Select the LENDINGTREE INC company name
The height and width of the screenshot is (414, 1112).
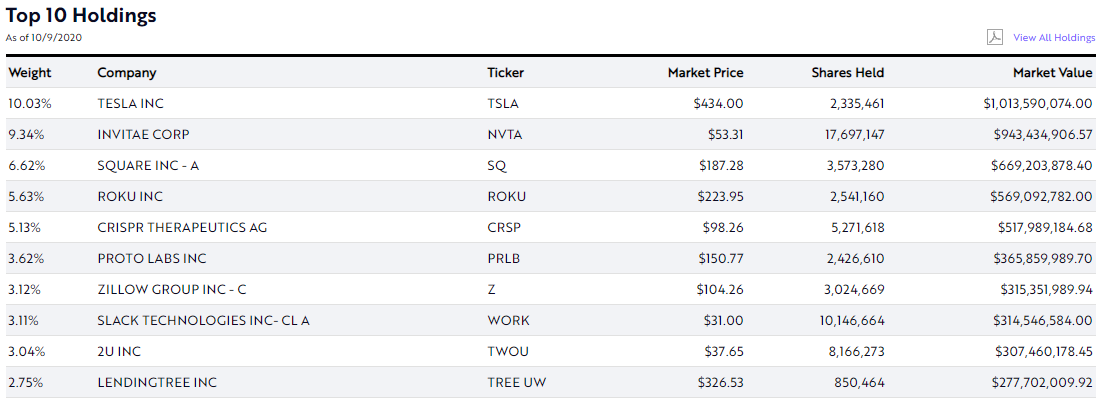[157, 383]
